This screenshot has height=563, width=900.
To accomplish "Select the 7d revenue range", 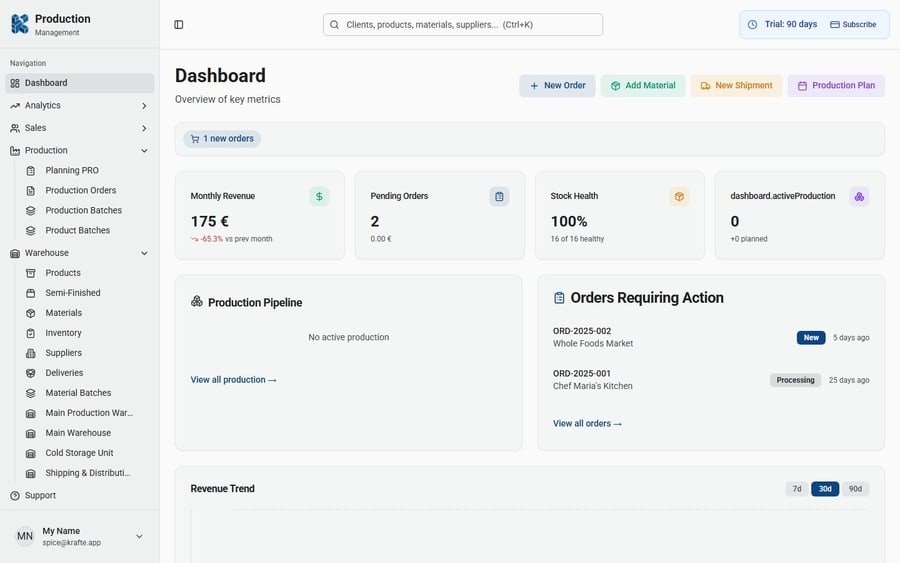I will tap(797, 489).
